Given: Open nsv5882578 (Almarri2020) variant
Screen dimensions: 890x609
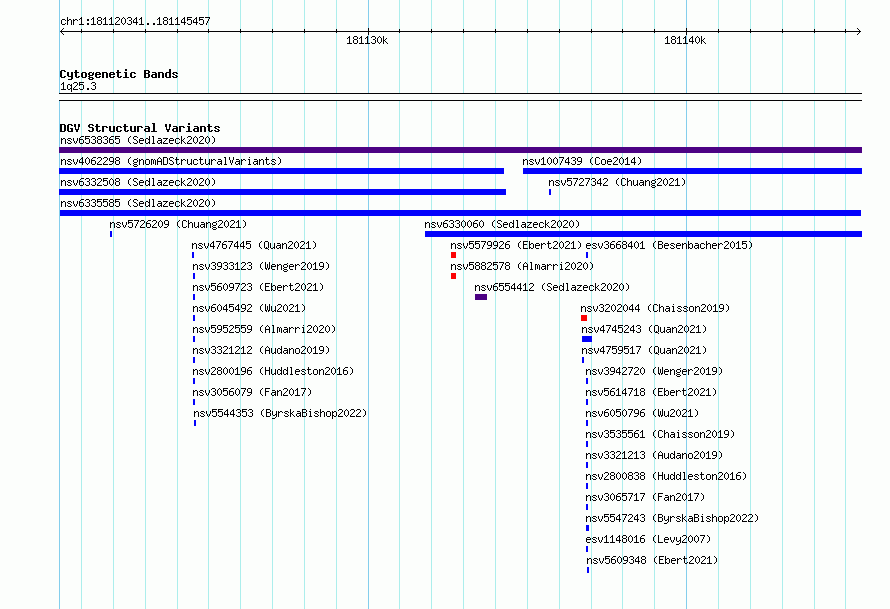Looking at the screenshot, I should (x=522, y=266).
